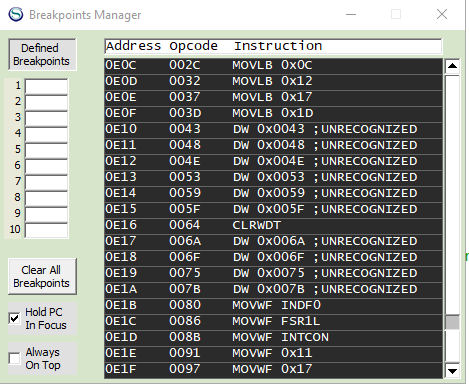This screenshot has height=386, width=469.
Task: Click the vertical scrollbar thumb
Action: click(452, 322)
